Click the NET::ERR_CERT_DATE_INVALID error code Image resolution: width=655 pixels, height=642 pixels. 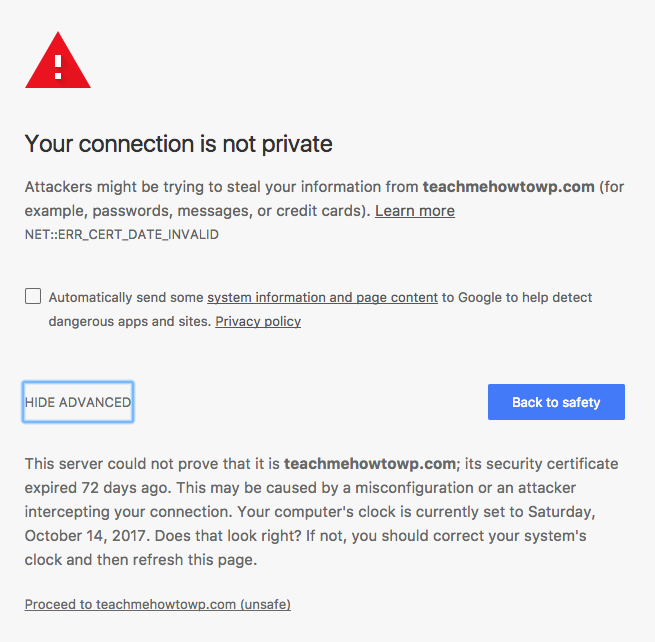click(121, 235)
